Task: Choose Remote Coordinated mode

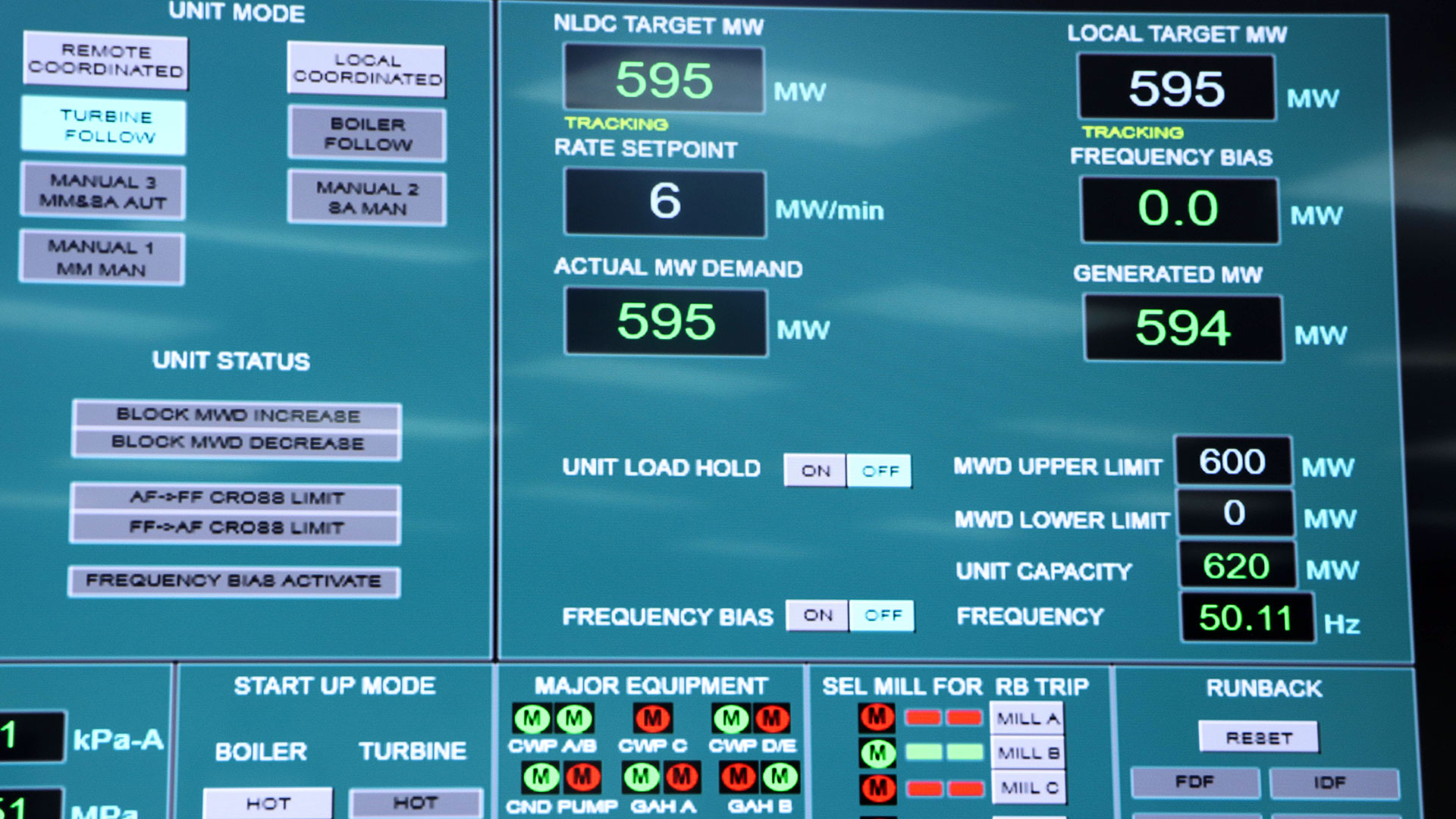Action: tap(105, 61)
